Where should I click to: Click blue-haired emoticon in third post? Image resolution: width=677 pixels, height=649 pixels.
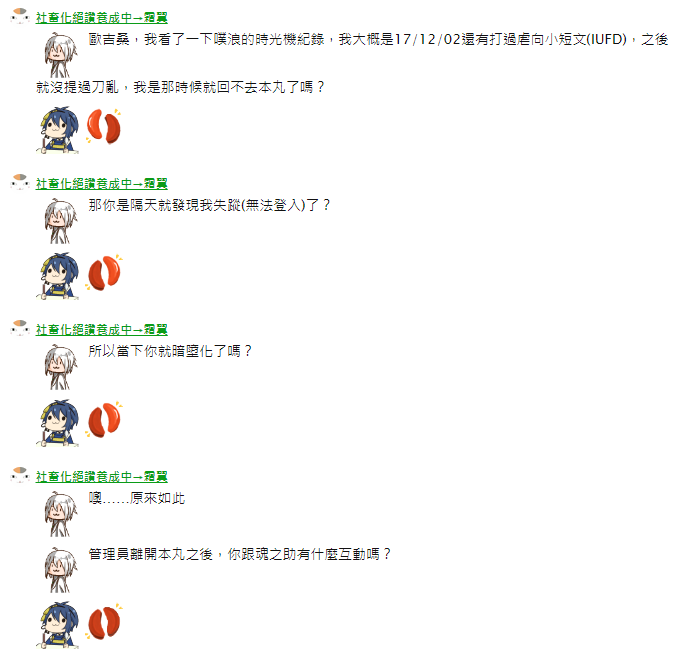[x=58, y=423]
